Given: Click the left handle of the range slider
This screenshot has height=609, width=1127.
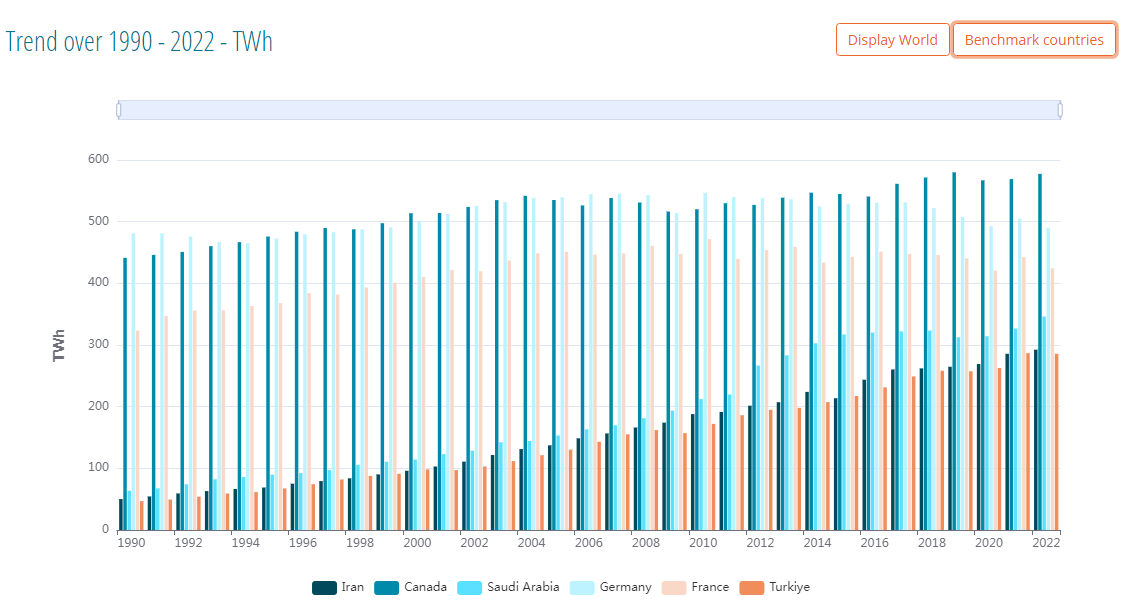Looking at the screenshot, I should click(119, 110).
